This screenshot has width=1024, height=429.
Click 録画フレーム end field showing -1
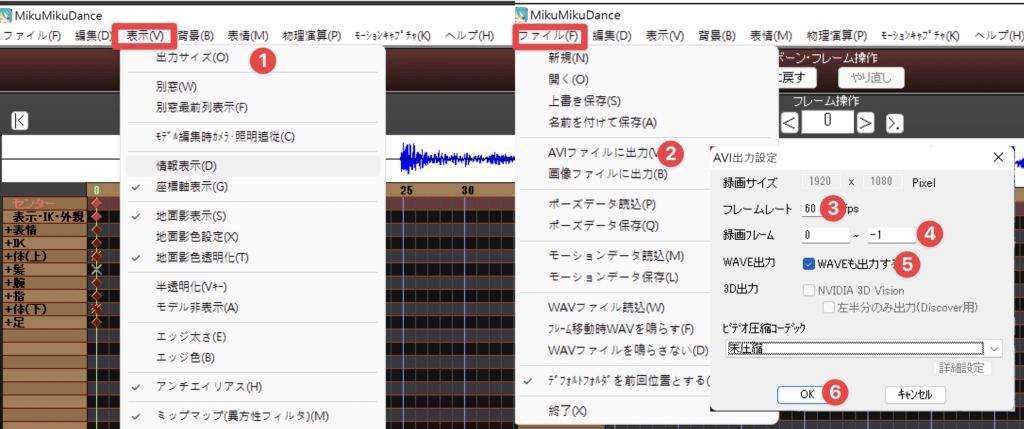[891, 234]
